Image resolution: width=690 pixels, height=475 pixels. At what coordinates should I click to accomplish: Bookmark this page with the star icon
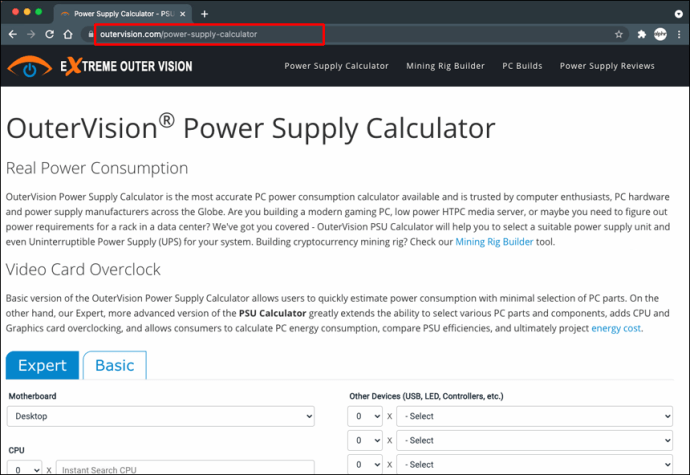(x=619, y=34)
